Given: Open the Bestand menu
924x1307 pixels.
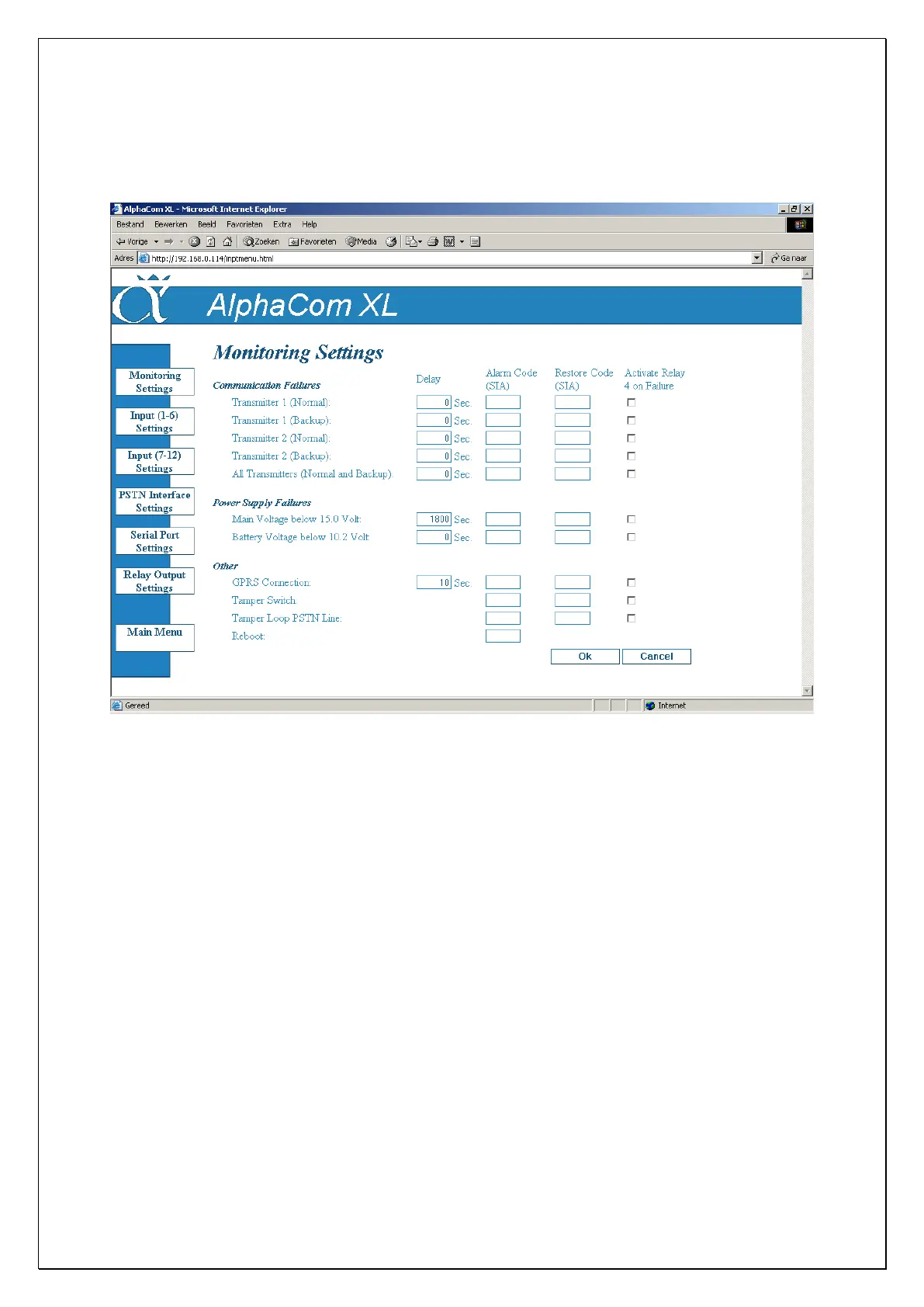Looking at the screenshot, I should point(130,224).
